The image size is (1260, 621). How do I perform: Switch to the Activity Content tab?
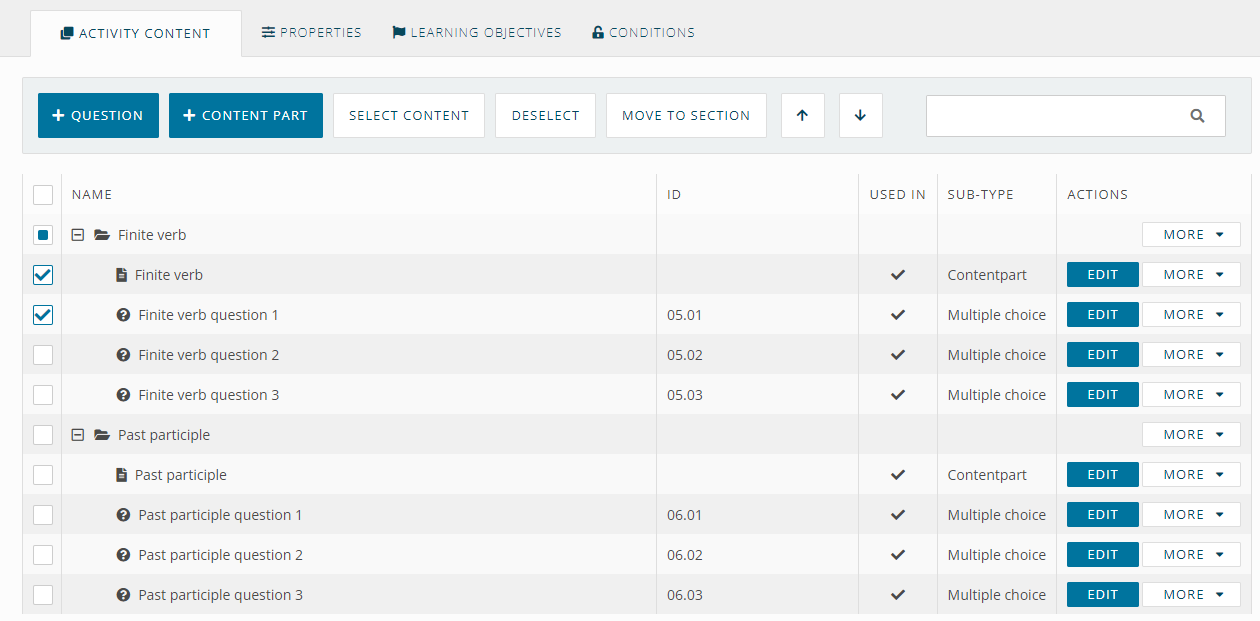[136, 33]
